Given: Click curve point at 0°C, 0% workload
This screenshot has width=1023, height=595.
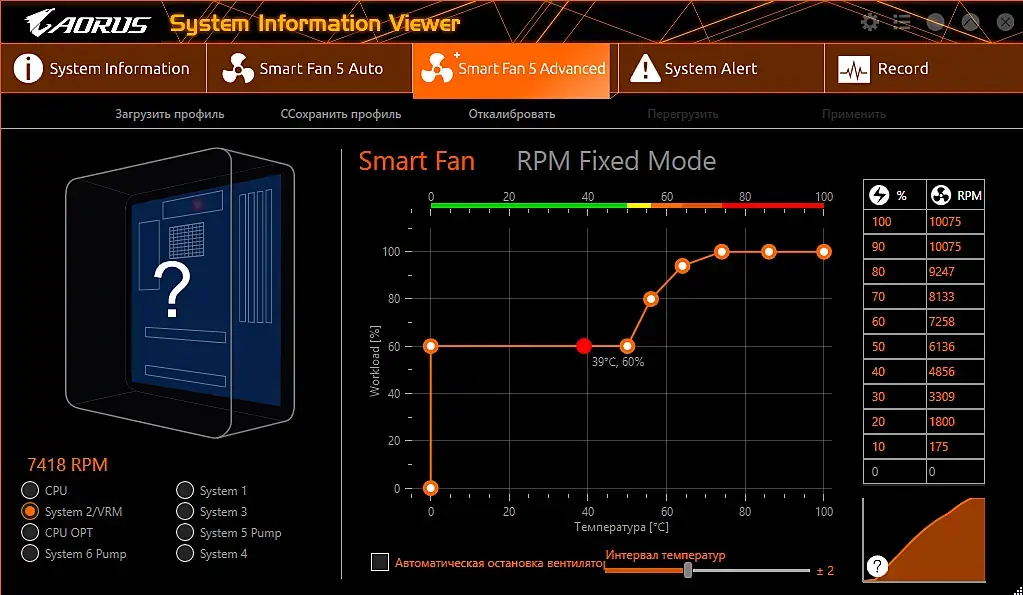Looking at the screenshot, I should click(x=431, y=488).
